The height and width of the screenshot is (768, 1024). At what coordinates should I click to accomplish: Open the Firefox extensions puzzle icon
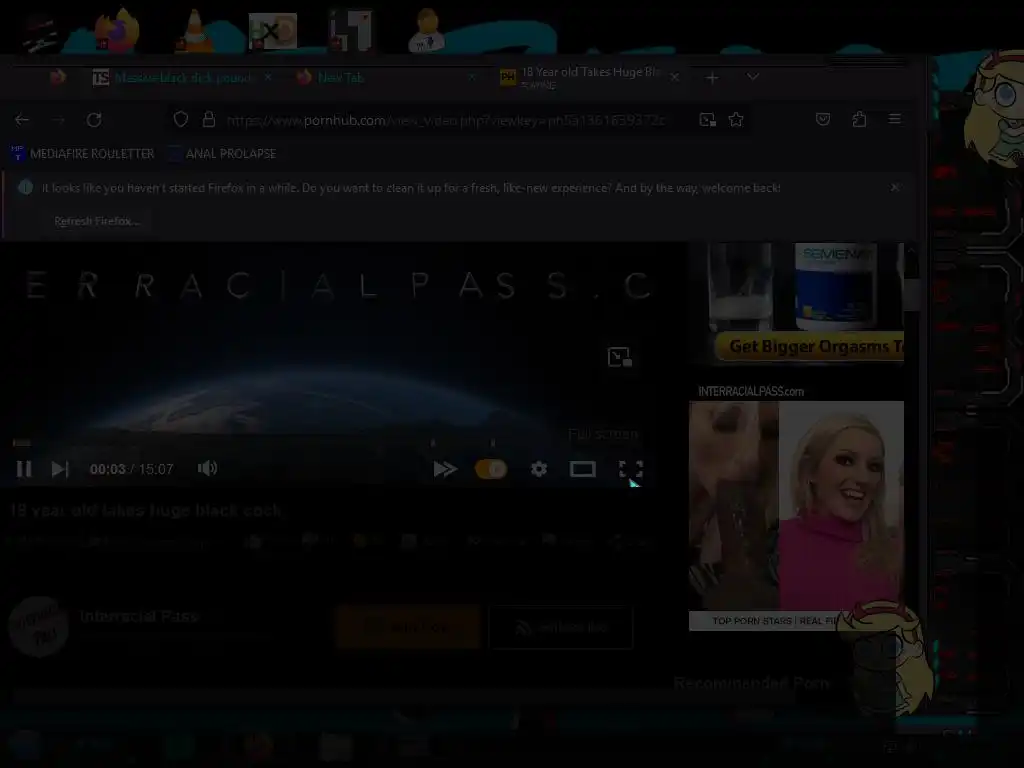click(859, 119)
